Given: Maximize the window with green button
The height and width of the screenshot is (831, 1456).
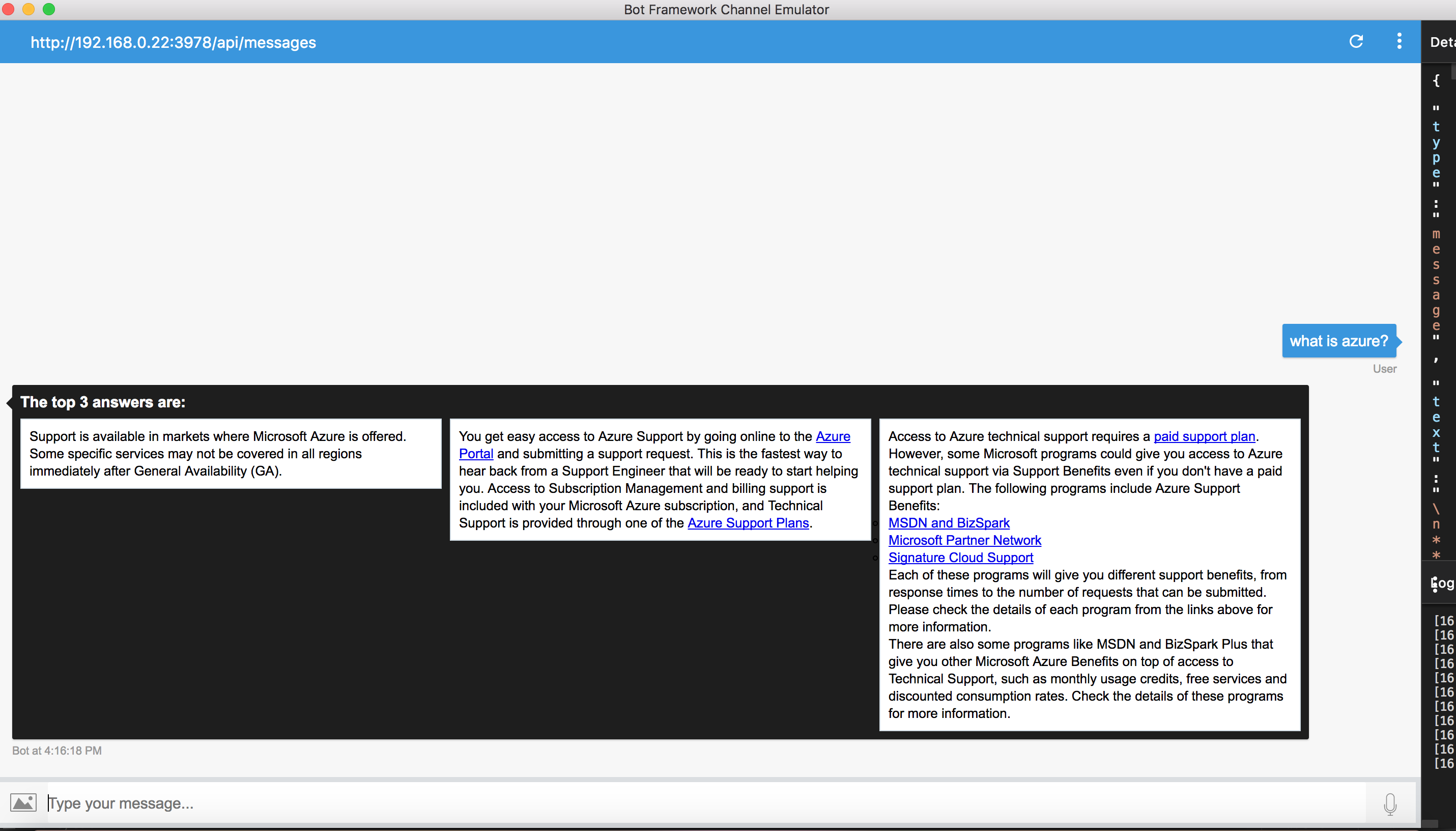Looking at the screenshot, I should tap(49, 9).
